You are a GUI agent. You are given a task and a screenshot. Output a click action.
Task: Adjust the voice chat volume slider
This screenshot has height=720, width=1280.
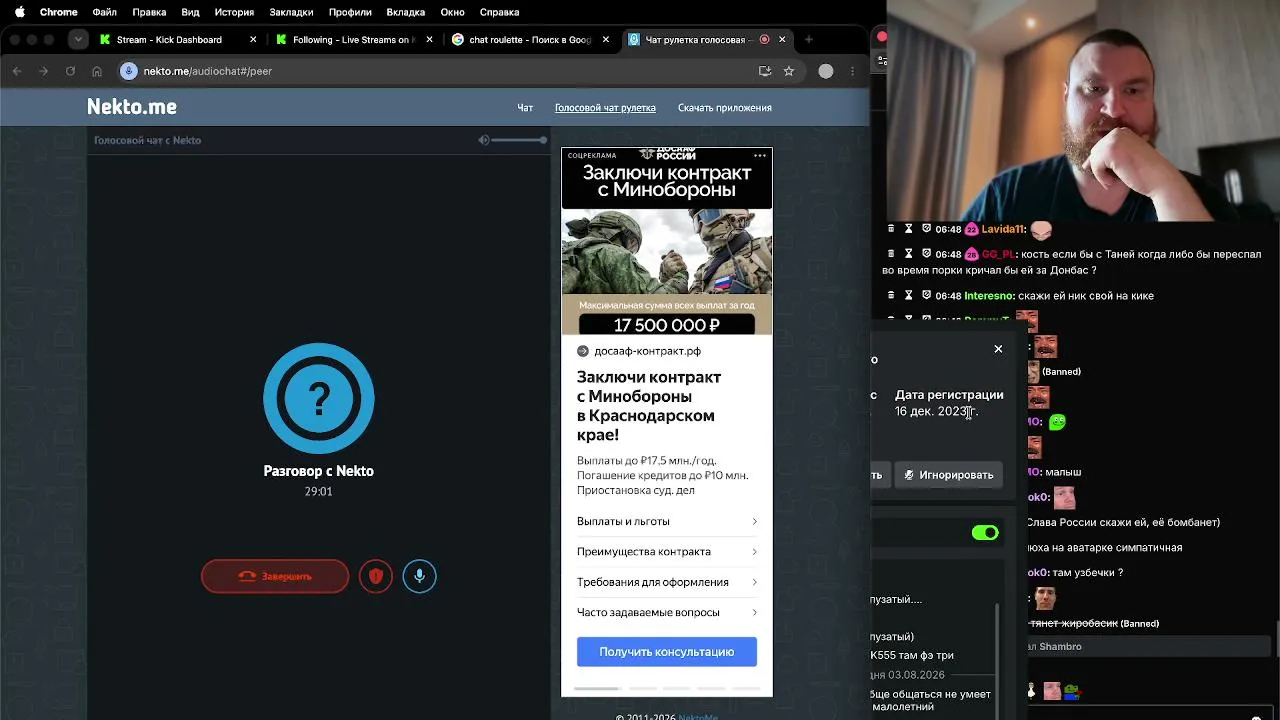pos(519,140)
